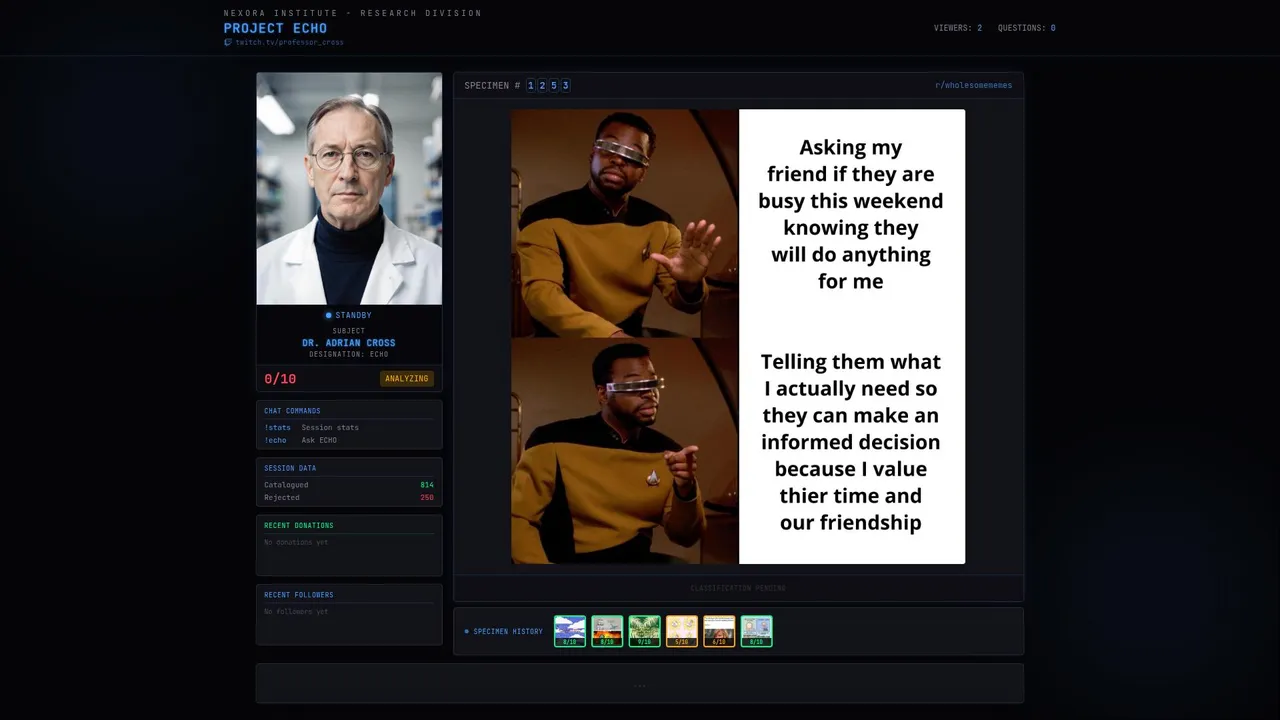This screenshot has height=720, width=1280.
Task: Click the RECENT FOLLOWERS heading
Action: pyautogui.click(x=299, y=595)
